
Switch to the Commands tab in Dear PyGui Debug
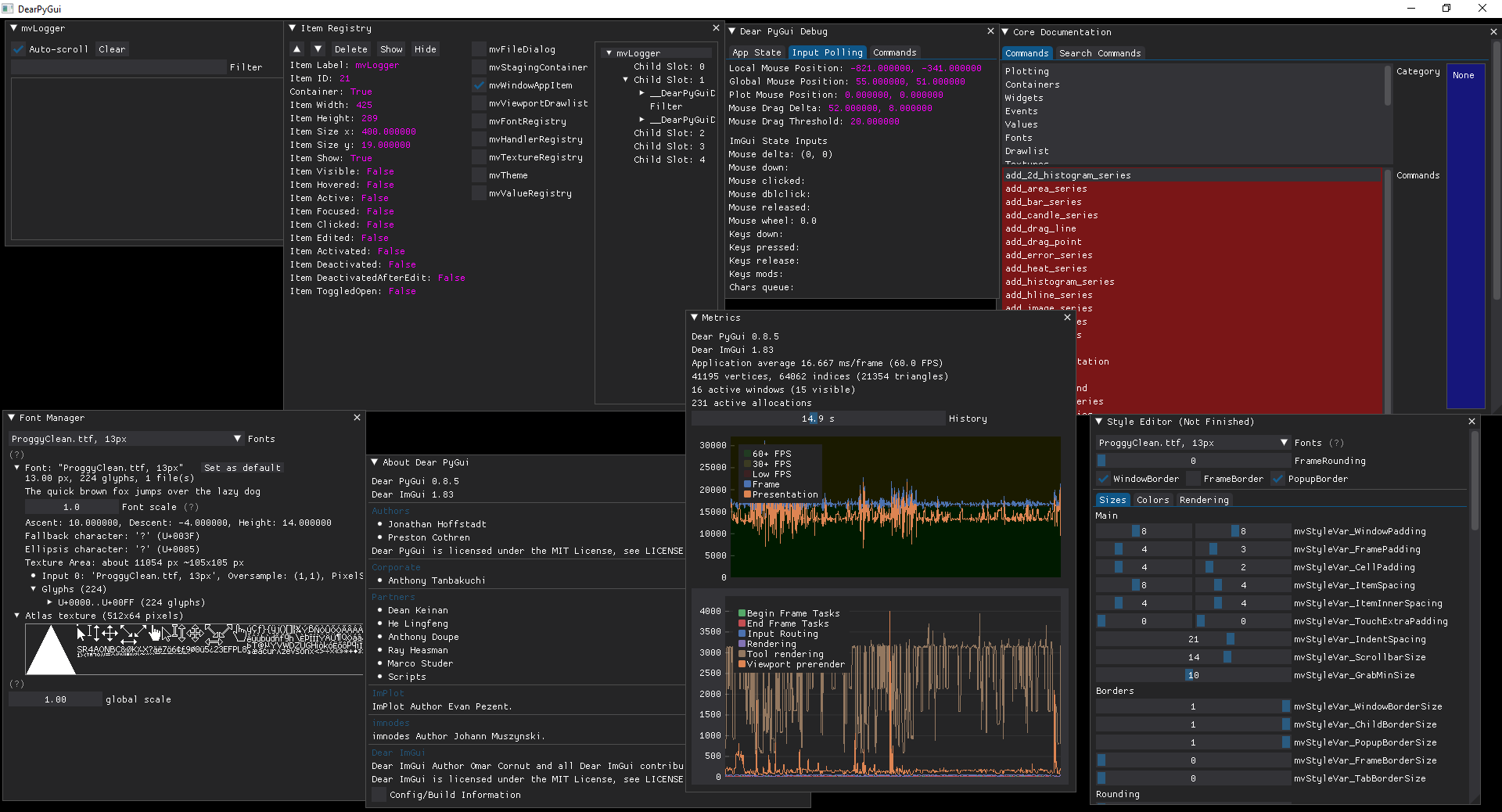coord(894,52)
